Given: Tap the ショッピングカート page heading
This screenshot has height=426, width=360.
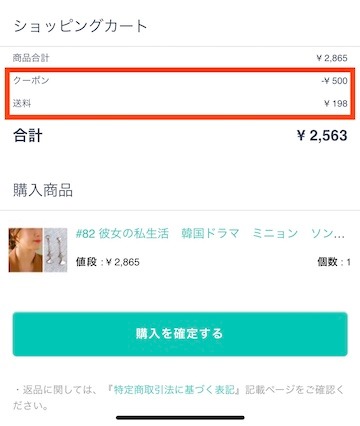Looking at the screenshot, I should tap(80, 26).
